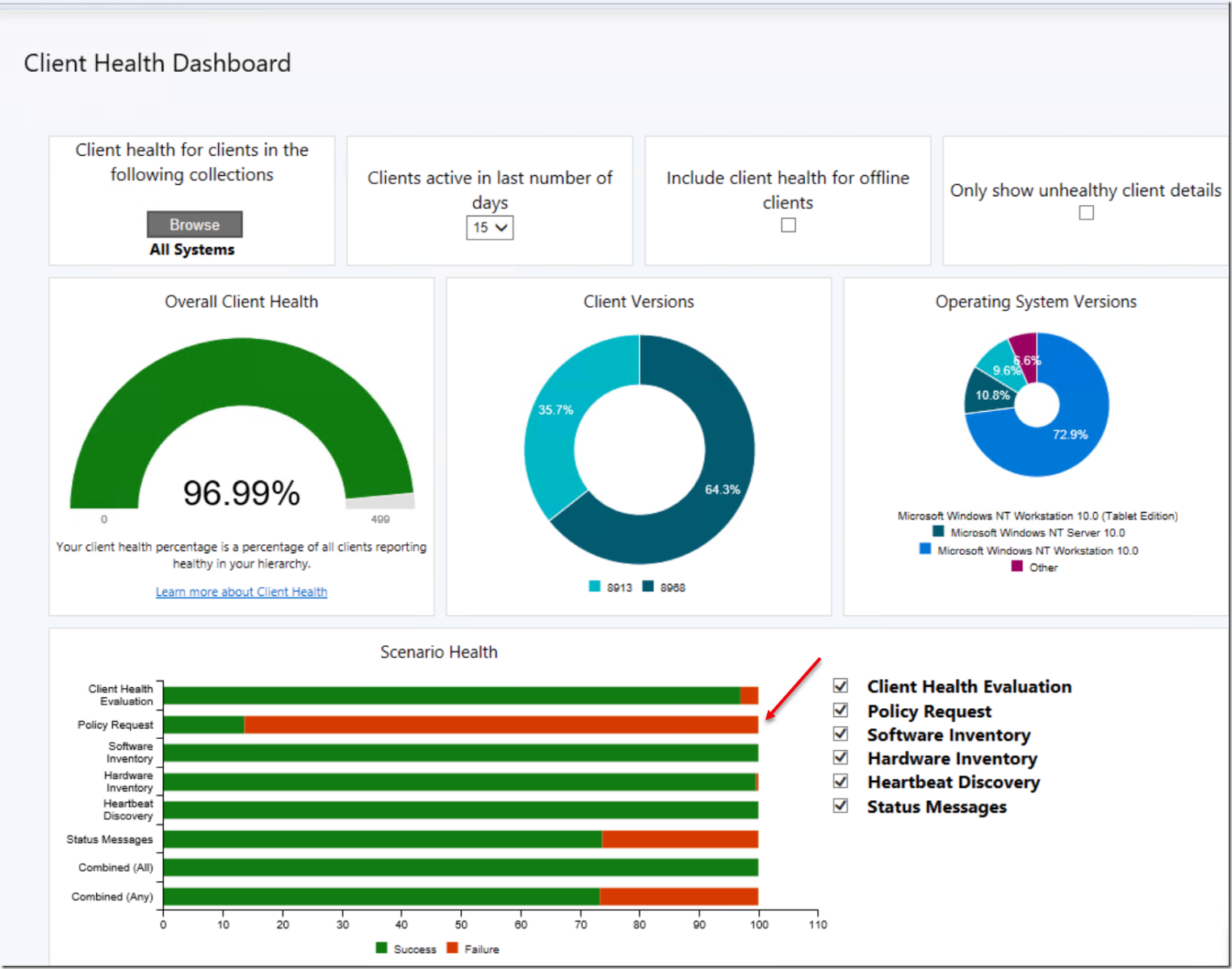Click the 8913 client version legend swatch
The width and height of the screenshot is (1232, 969).
[x=595, y=586]
